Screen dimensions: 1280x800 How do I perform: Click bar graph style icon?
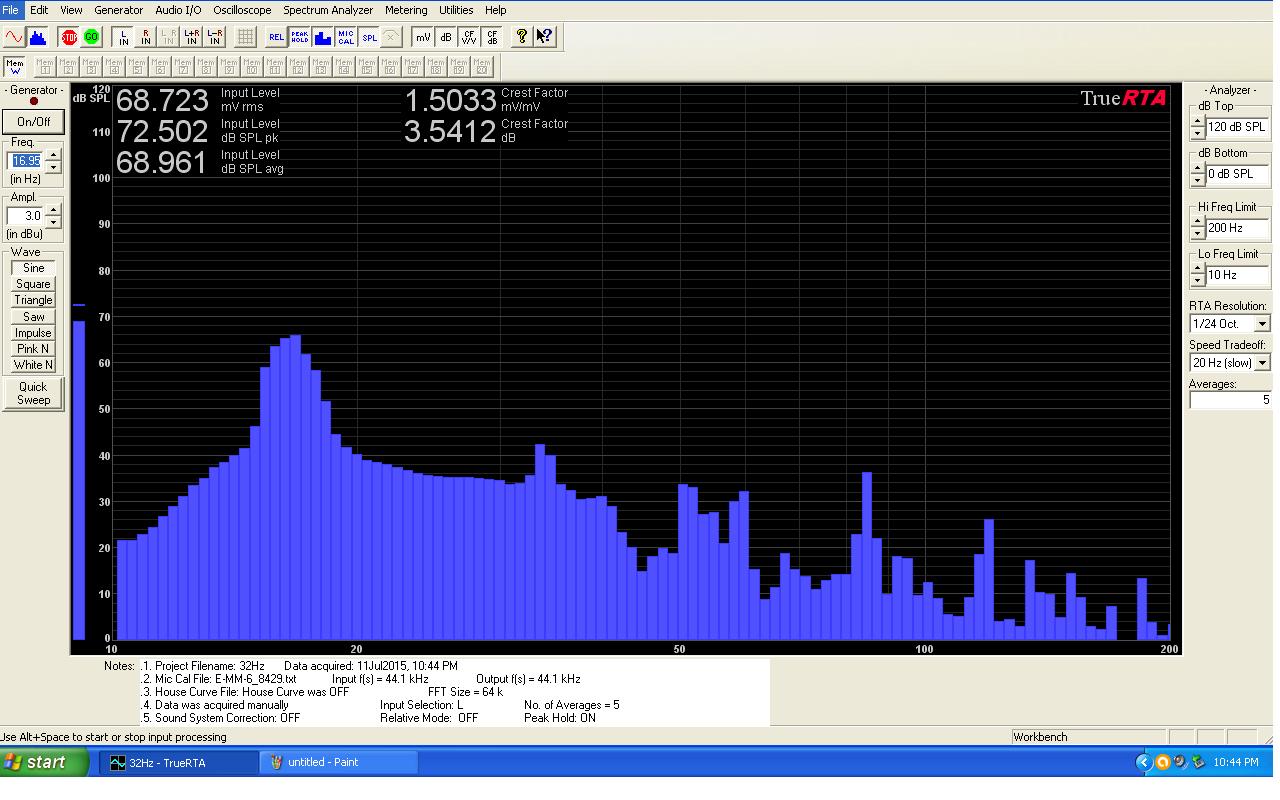pos(322,37)
